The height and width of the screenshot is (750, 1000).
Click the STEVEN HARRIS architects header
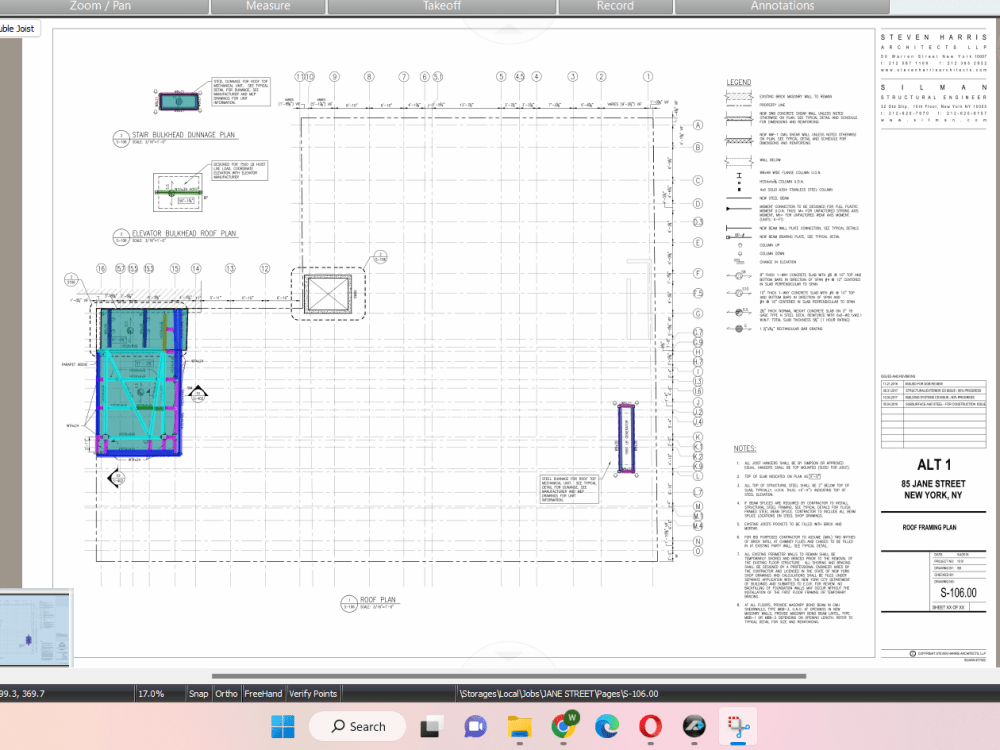pyautogui.click(x=934, y=37)
